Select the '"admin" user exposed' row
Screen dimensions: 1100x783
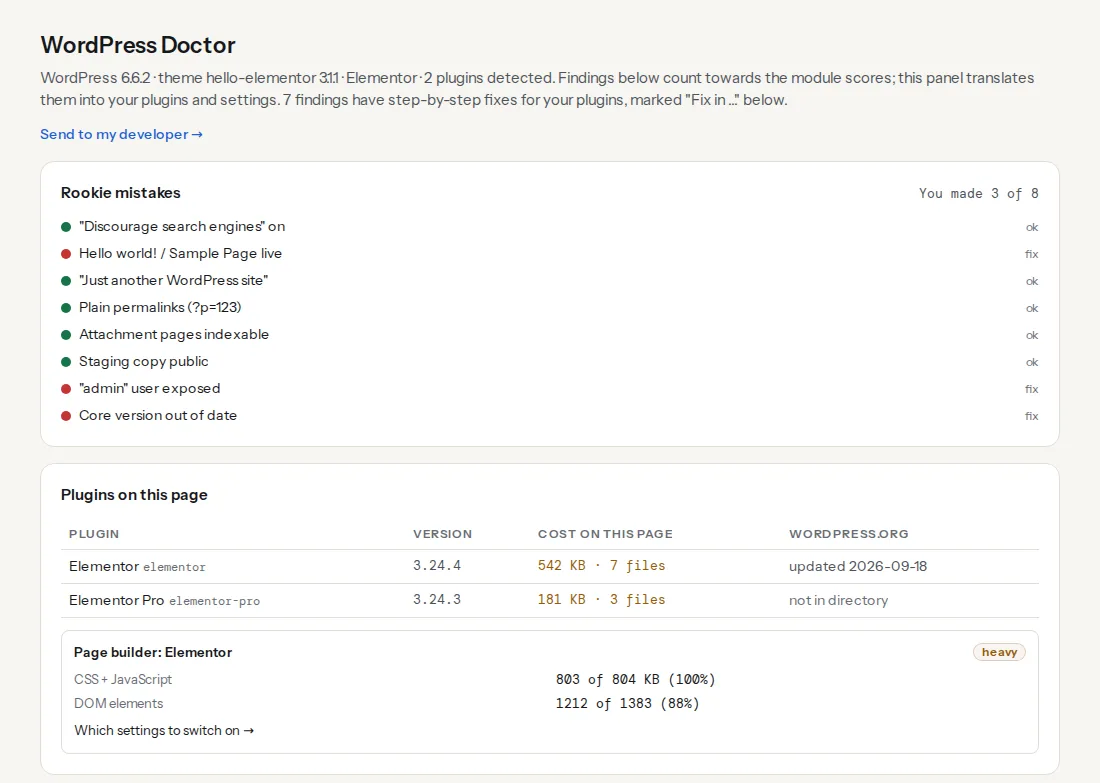pyautogui.click(x=549, y=389)
